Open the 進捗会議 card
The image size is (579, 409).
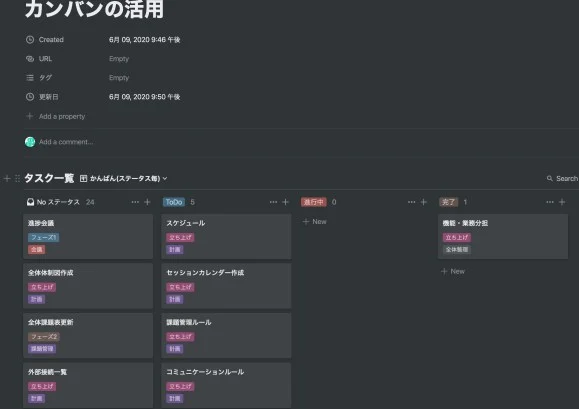[x=88, y=236]
